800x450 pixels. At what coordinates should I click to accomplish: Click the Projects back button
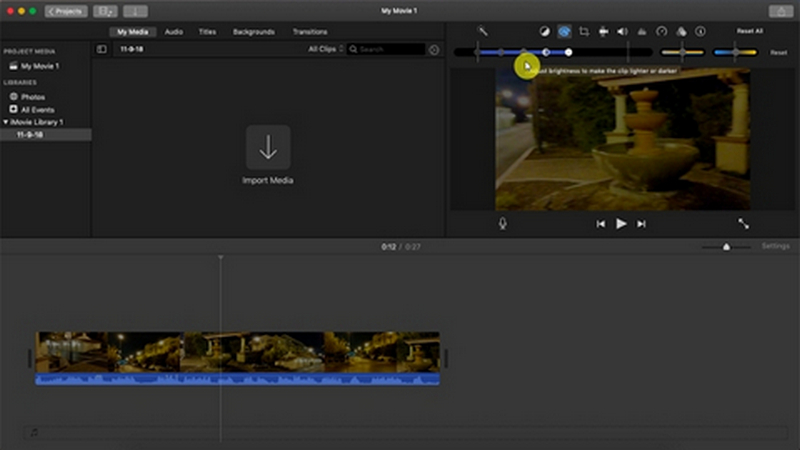point(66,11)
